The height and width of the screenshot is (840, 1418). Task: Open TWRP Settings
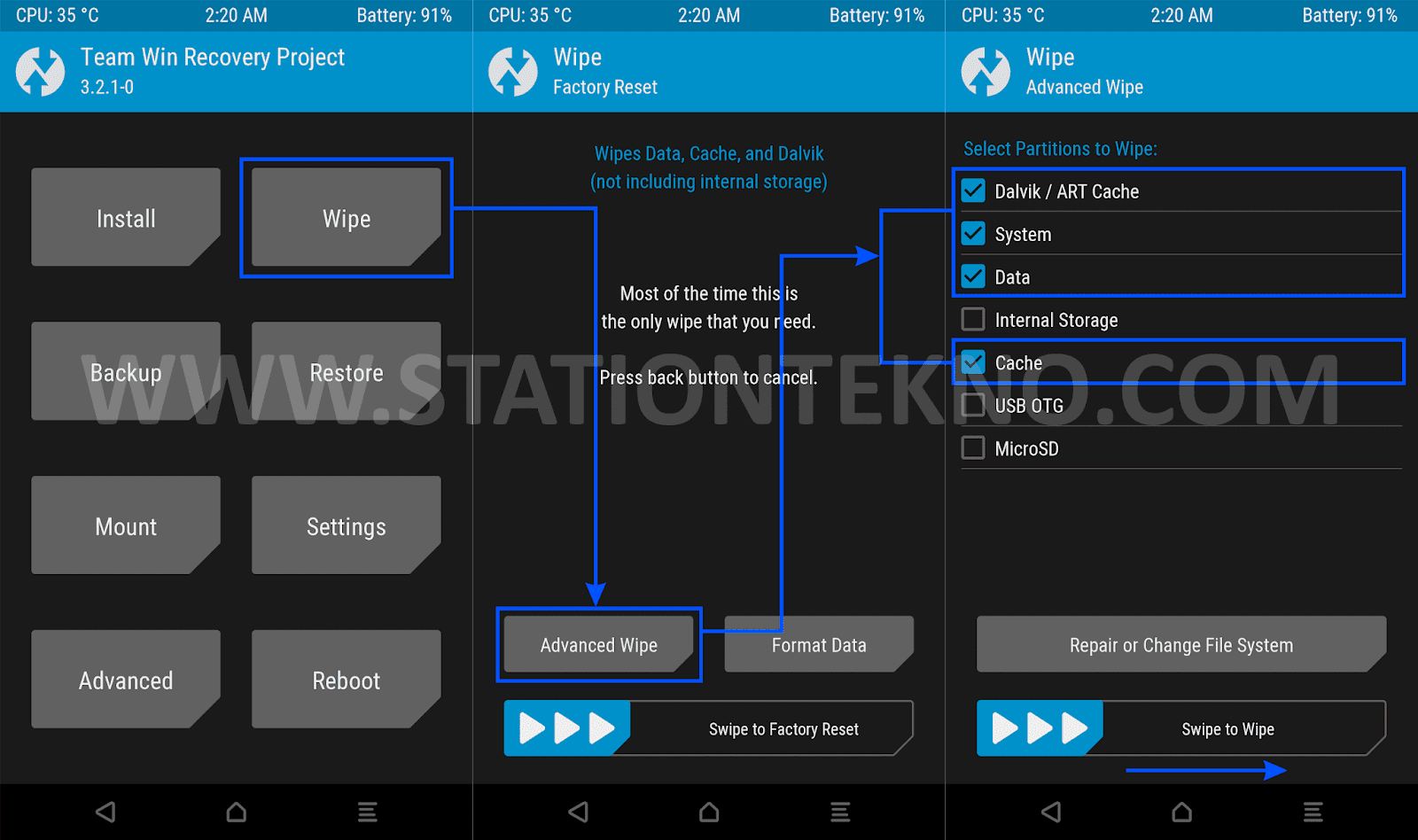(347, 525)
